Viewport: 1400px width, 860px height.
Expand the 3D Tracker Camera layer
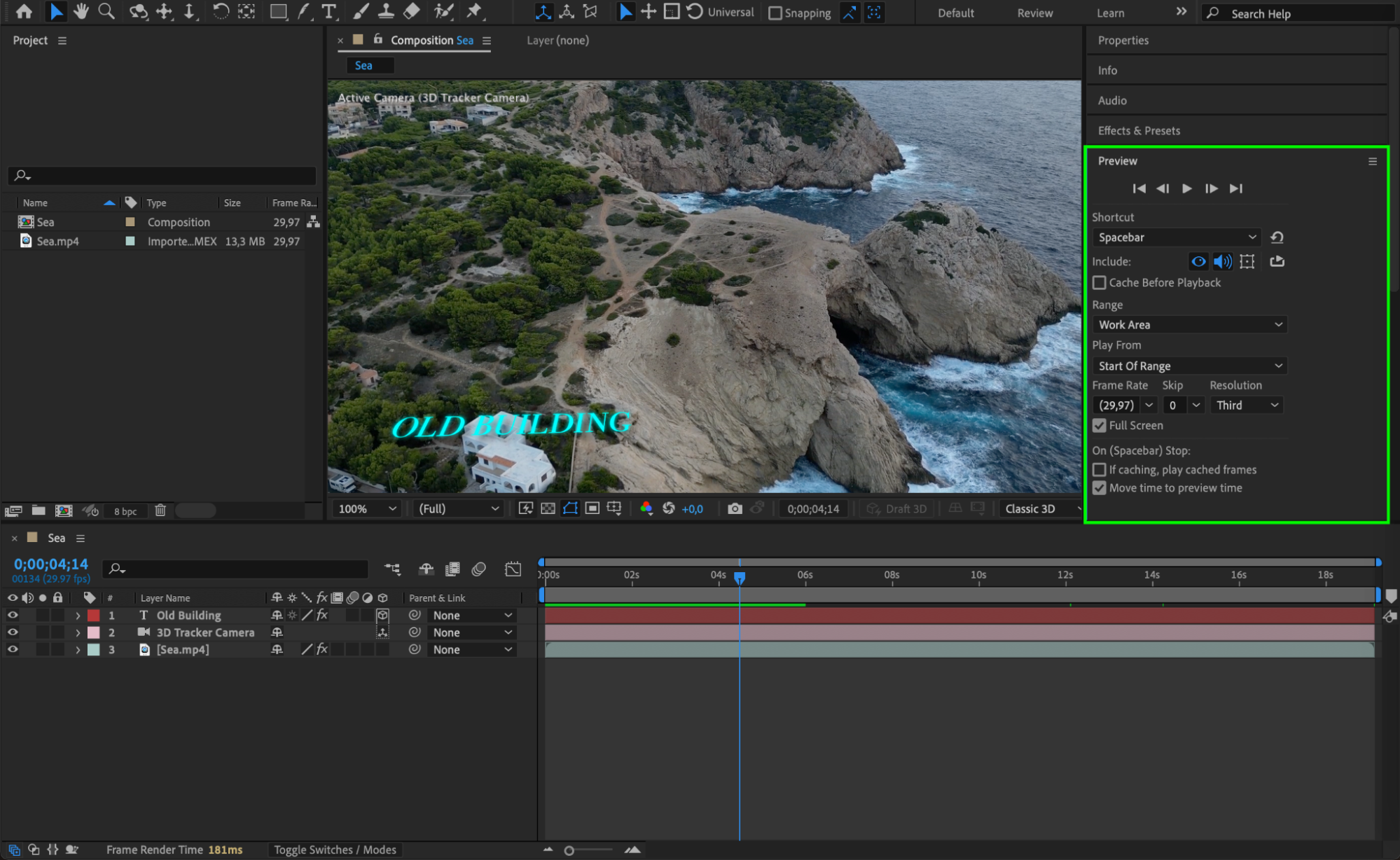(78, 632)
